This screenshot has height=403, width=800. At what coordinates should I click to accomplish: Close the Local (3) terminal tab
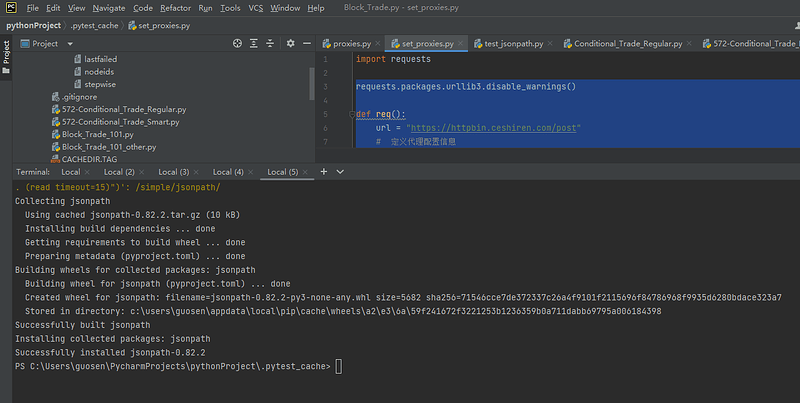[196, 172]
